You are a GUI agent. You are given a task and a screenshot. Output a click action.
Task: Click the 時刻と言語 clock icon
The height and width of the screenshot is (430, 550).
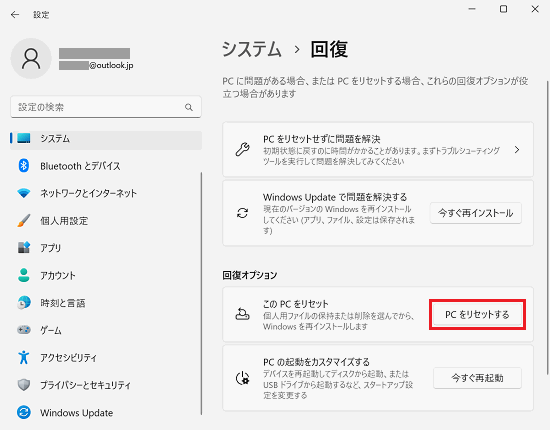[24, 302]
